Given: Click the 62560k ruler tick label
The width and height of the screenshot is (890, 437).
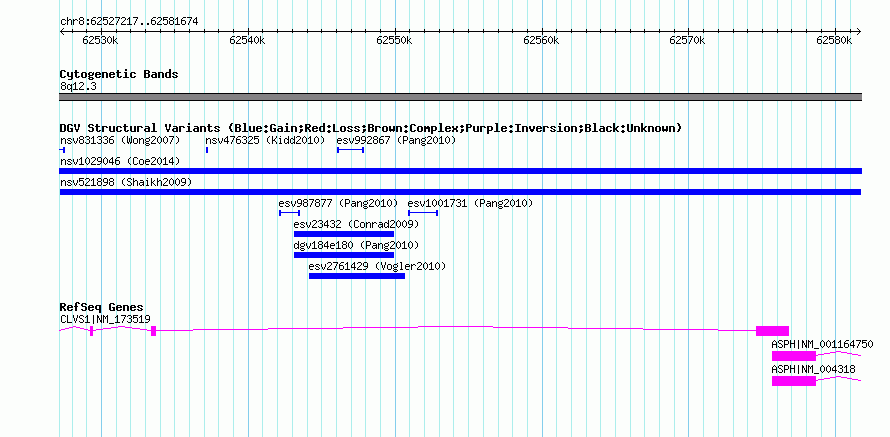Looking at the screenshot, I should coord(541,40).
